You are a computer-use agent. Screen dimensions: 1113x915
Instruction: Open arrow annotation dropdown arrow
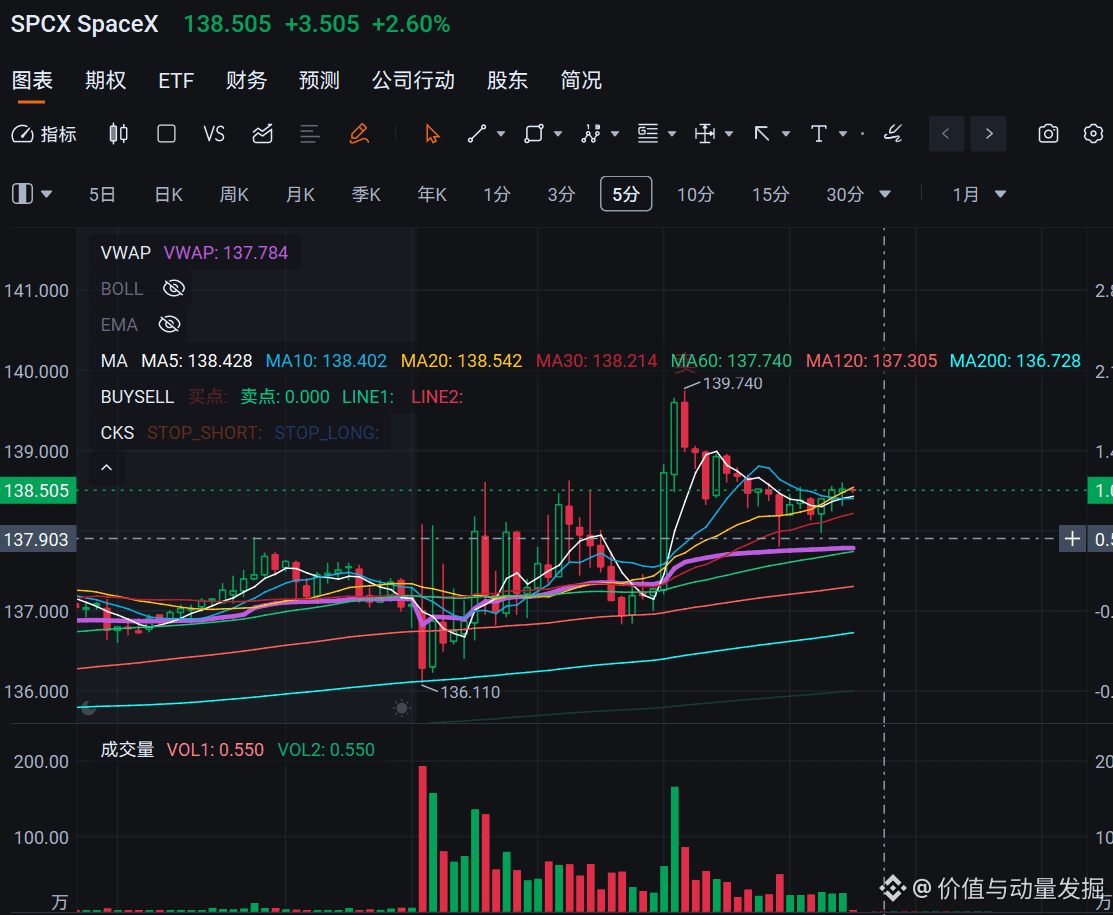786,133
